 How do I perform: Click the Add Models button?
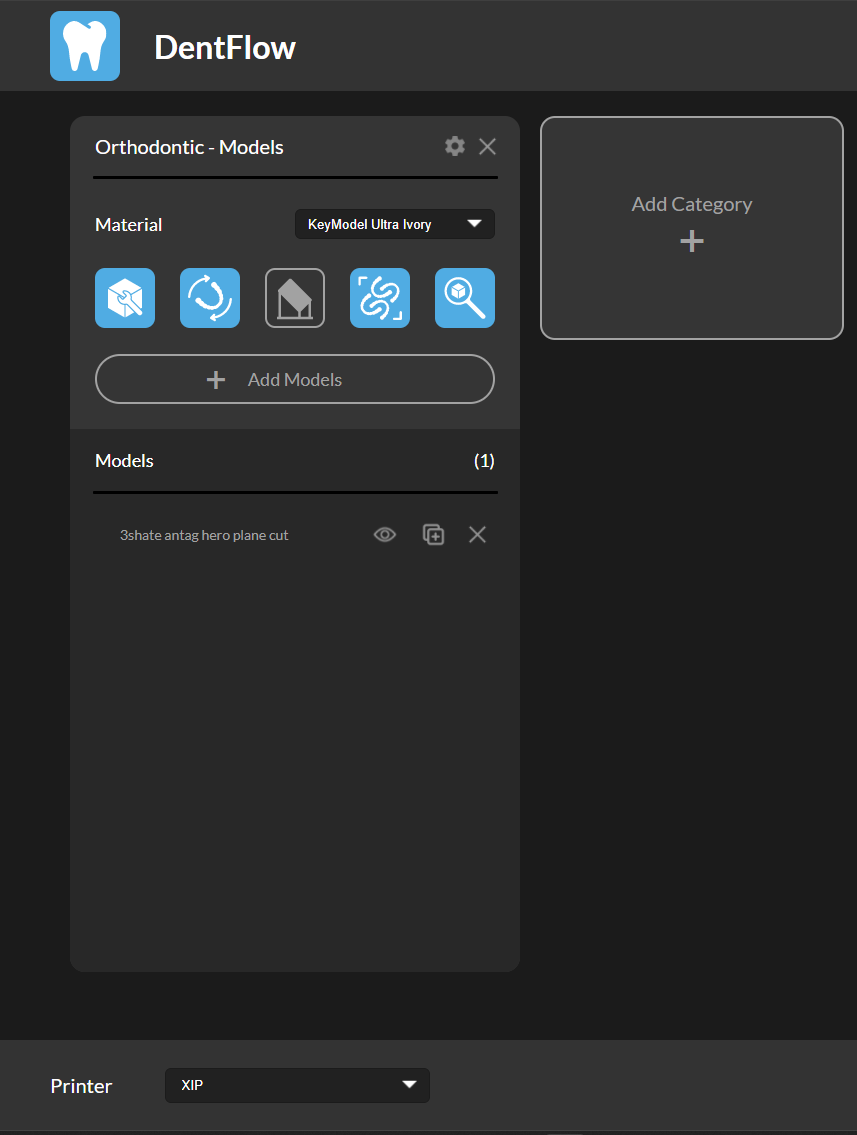tap(294, 379)
